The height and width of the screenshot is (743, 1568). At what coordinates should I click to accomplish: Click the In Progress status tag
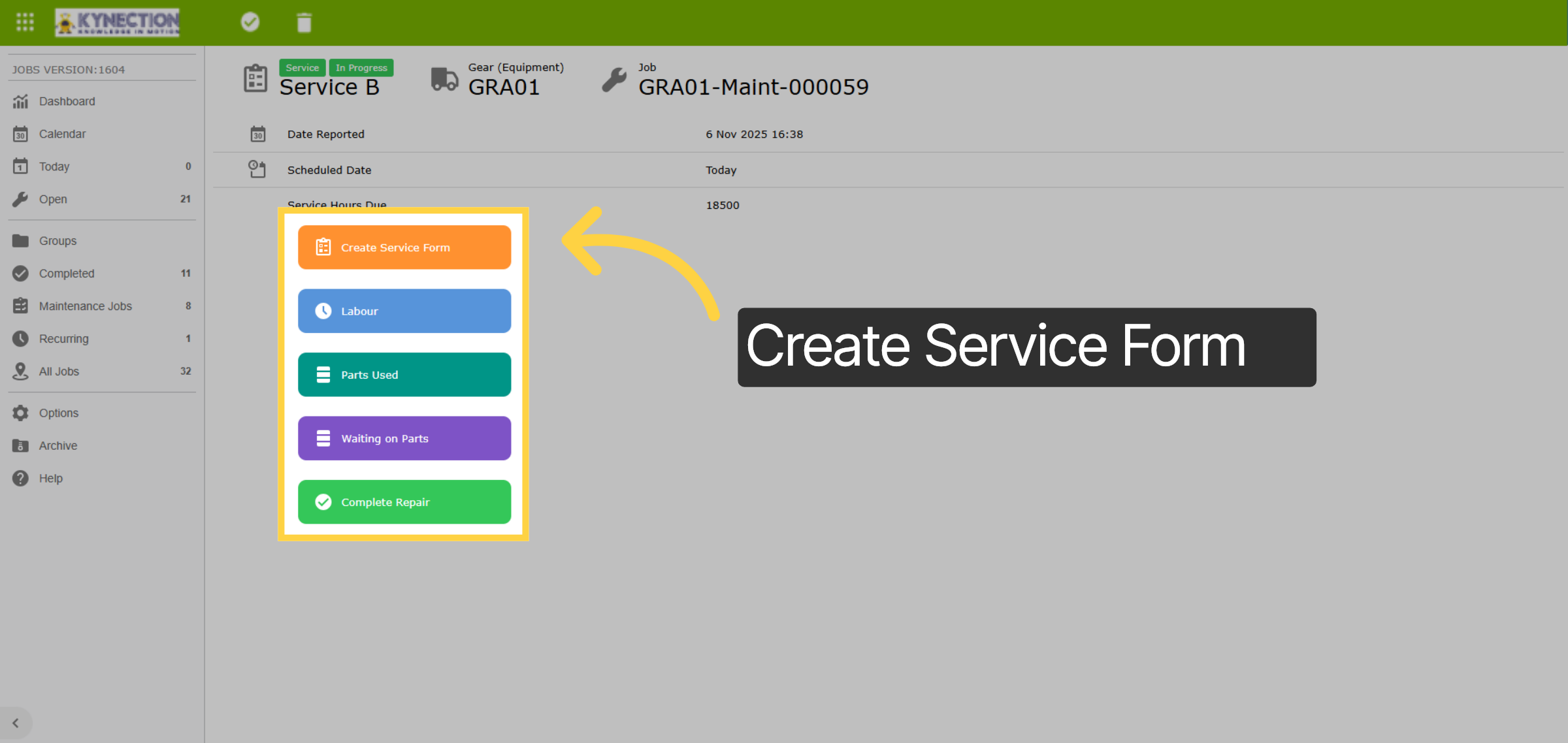click(361, 68)
